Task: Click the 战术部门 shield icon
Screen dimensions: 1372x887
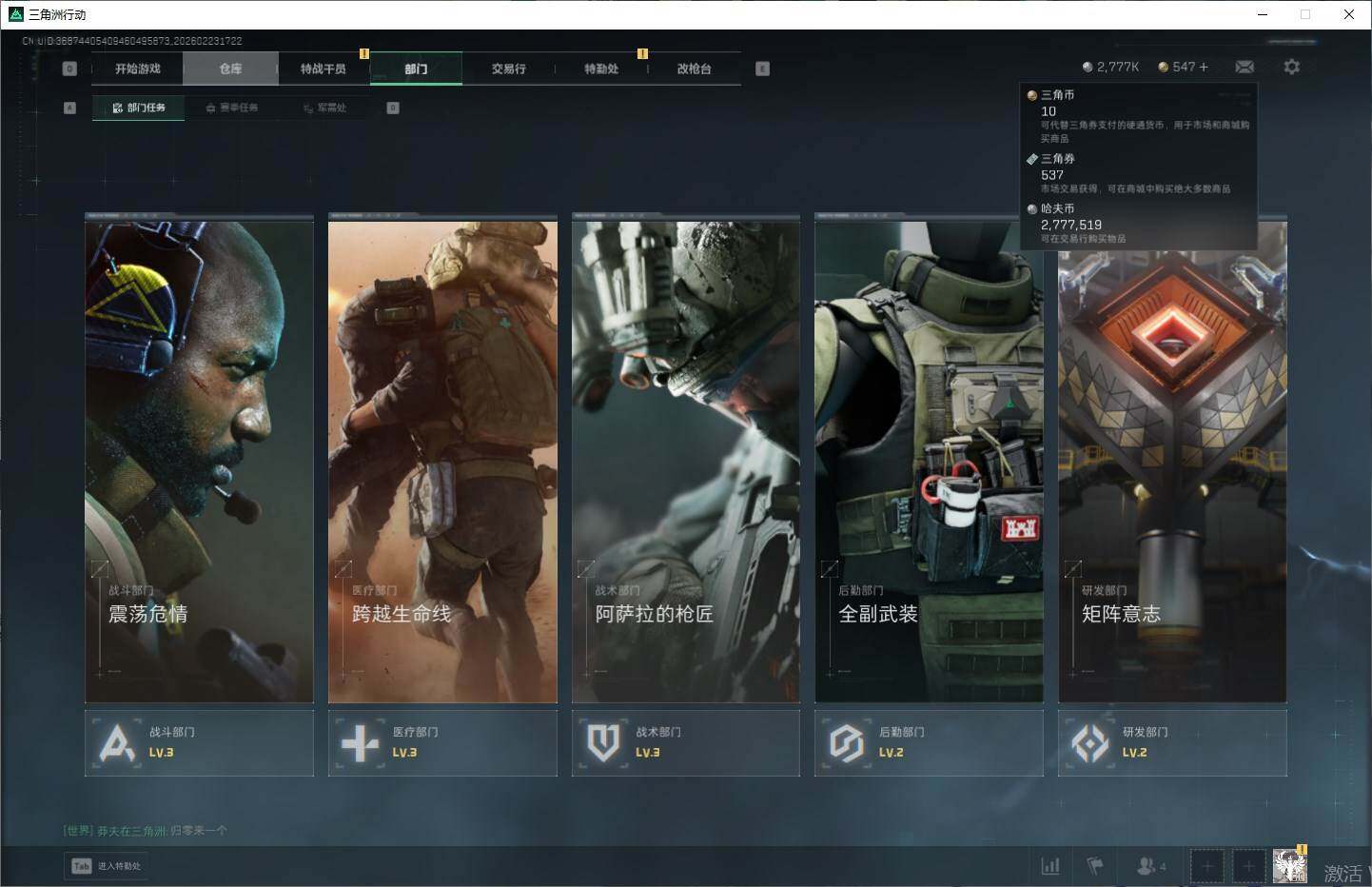Action: tap(603, 743)
